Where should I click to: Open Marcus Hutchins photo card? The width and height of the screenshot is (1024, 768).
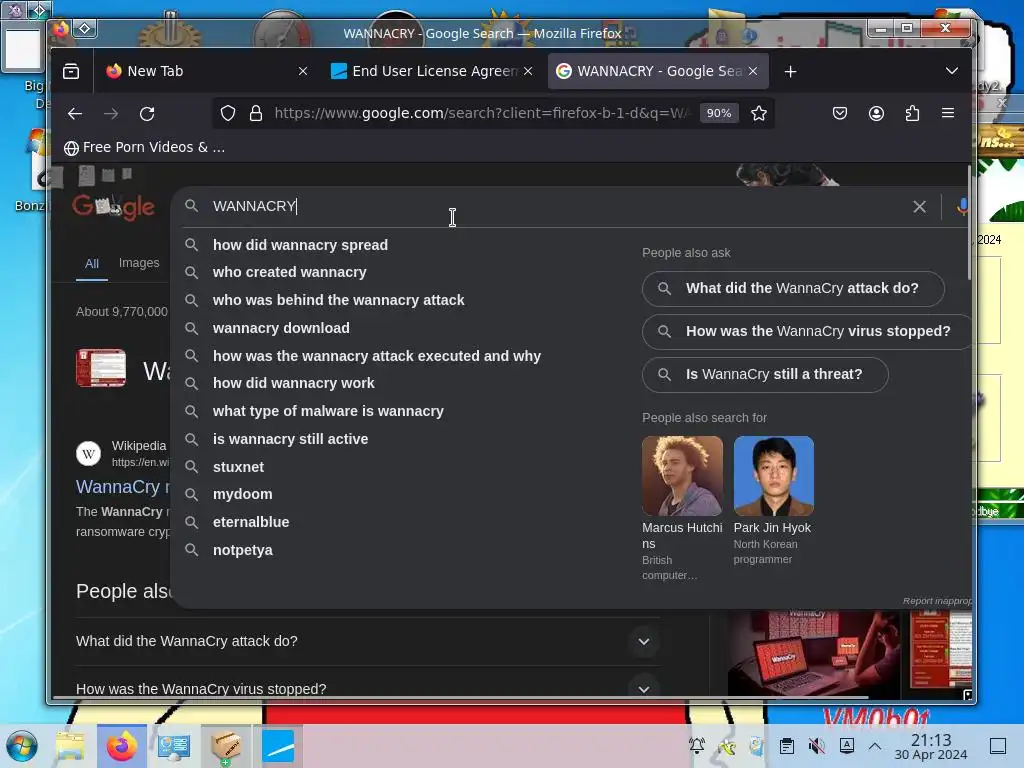[682, 476]
